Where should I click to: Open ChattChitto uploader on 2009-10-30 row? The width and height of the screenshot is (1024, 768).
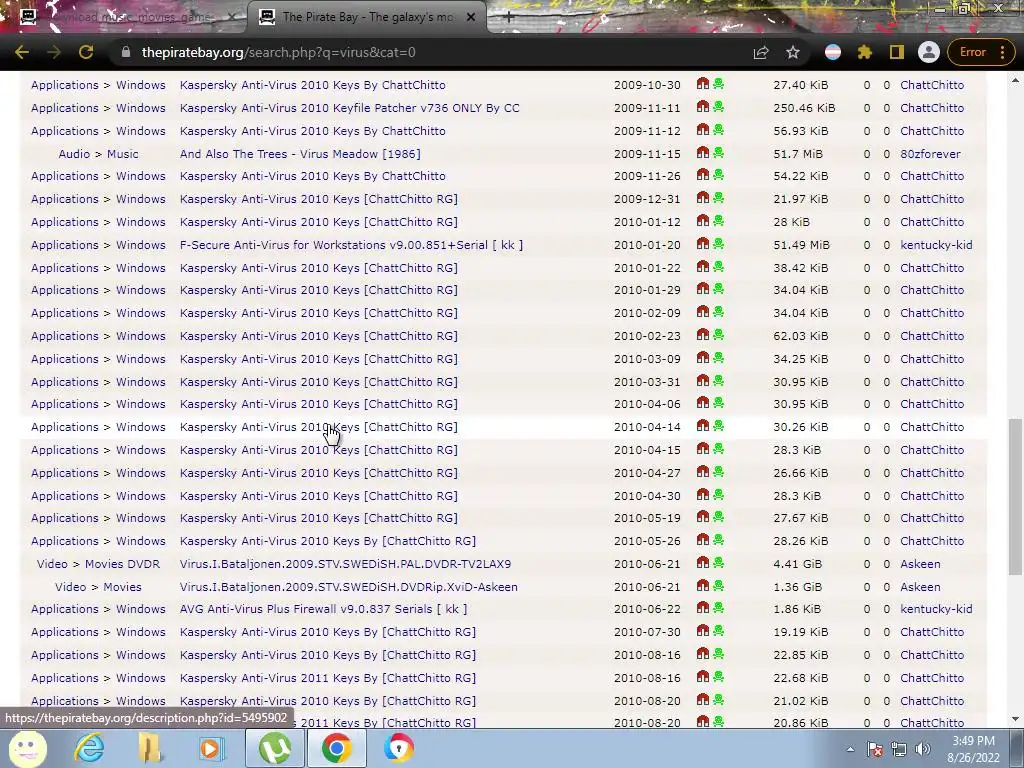tap(932, 85)
